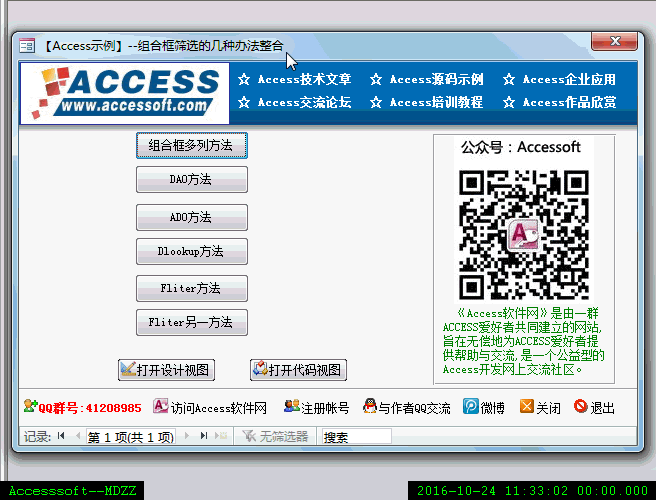The image size is (656, 500).
Task: Go to previous record arrow
Action: point(78,436)
